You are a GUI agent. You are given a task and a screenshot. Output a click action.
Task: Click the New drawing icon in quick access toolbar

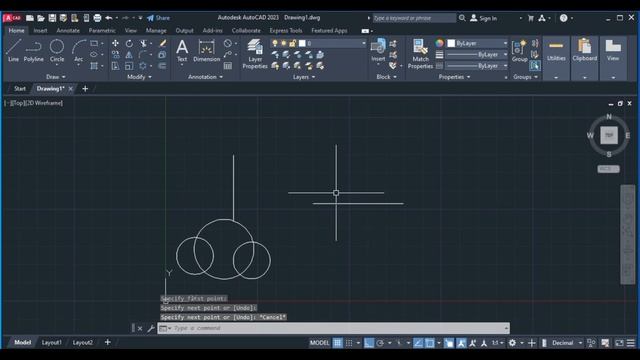pyautogui.click(x=30, y=18)
